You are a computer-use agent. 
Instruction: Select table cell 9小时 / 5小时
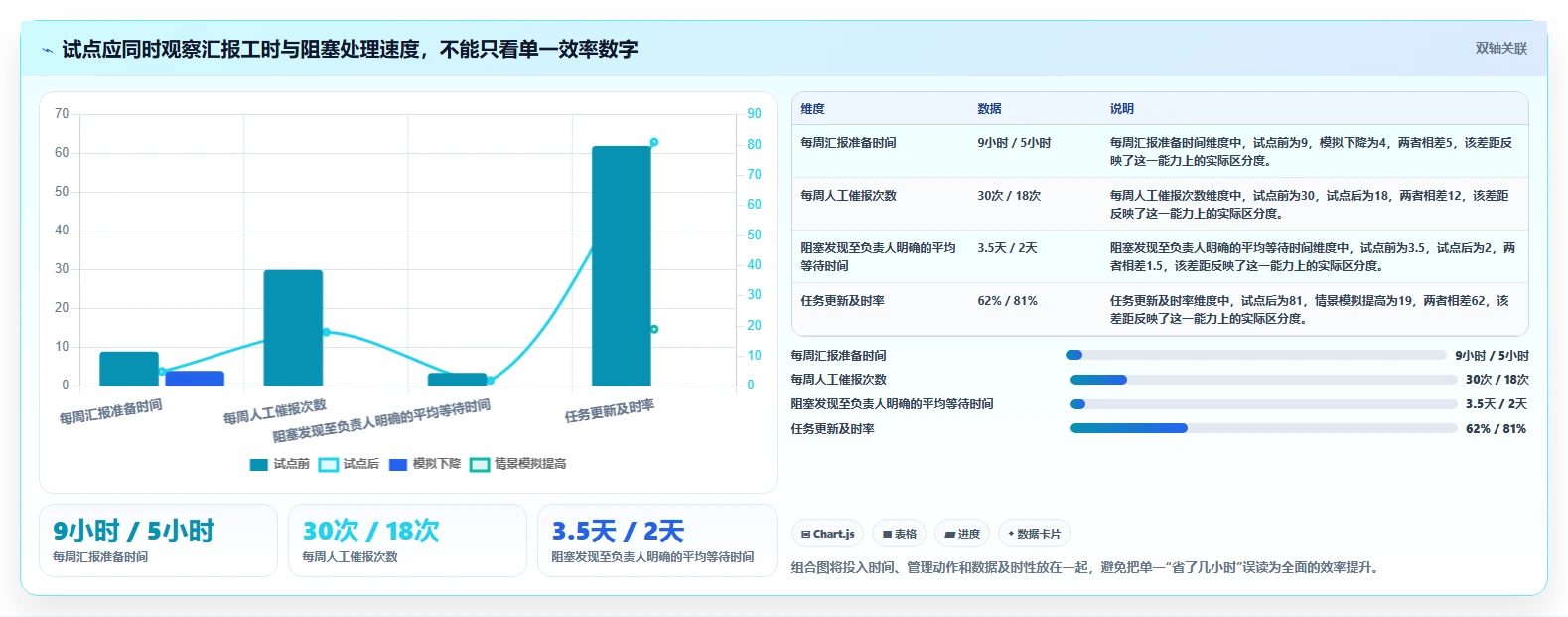(1014, 143)
